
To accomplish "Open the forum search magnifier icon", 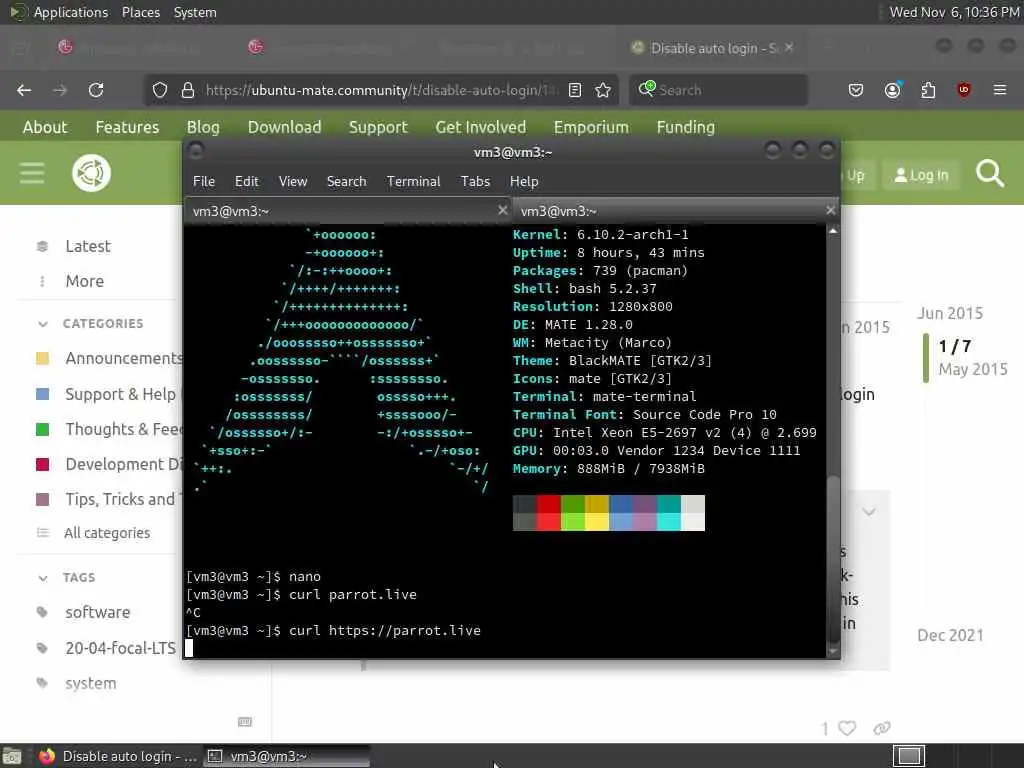I will [x=990, y=174].
